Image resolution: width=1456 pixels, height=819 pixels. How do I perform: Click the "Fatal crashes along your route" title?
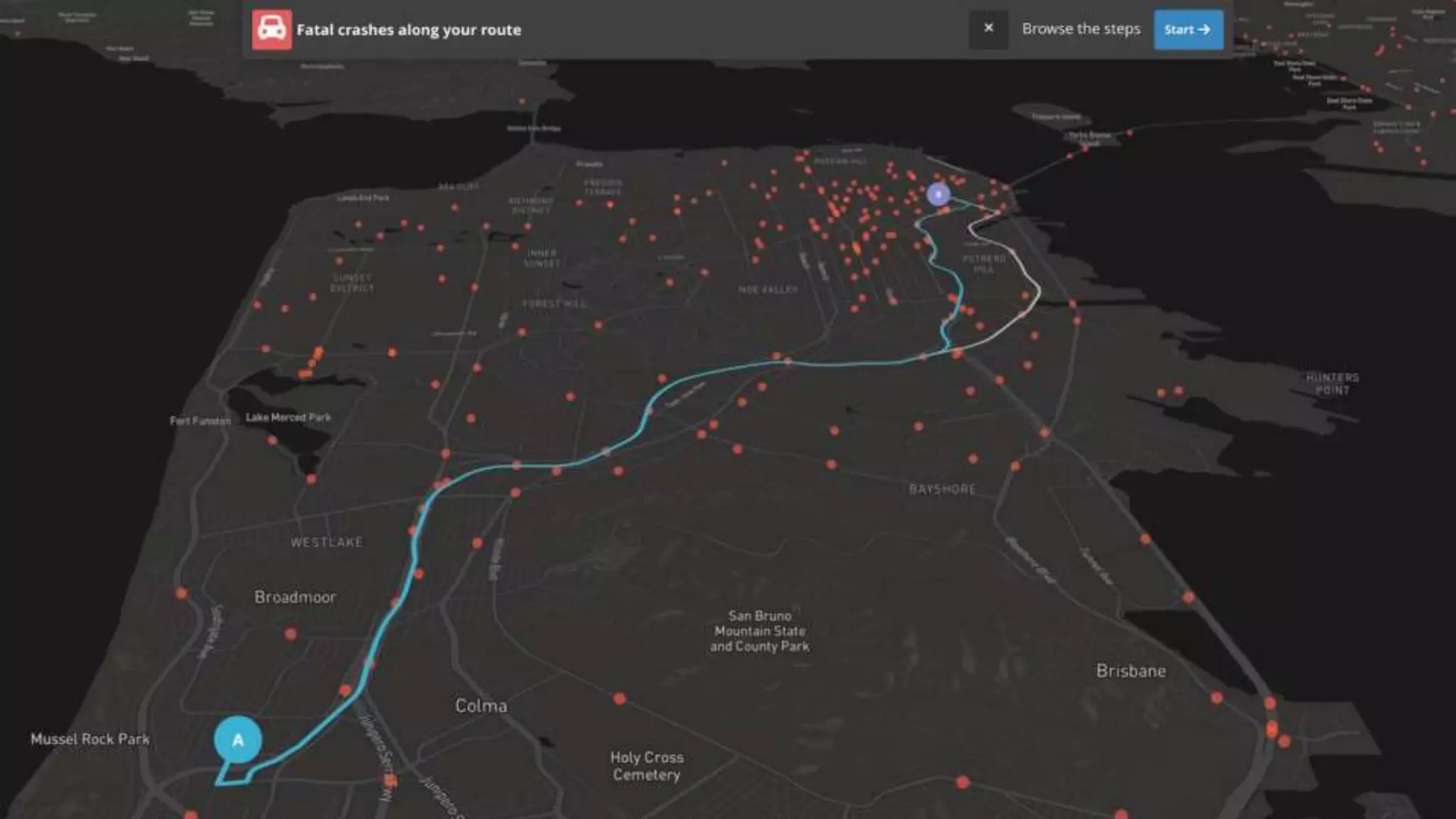[x=409, y=30]
